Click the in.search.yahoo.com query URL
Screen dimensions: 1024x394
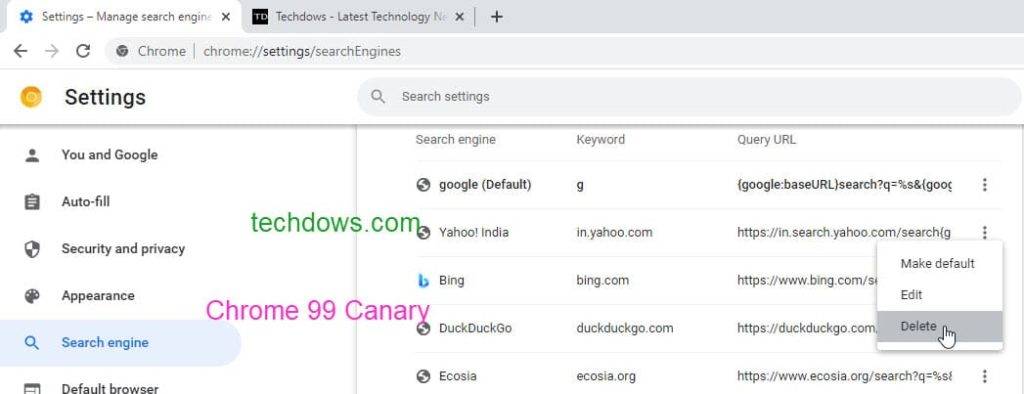(844, 233)
